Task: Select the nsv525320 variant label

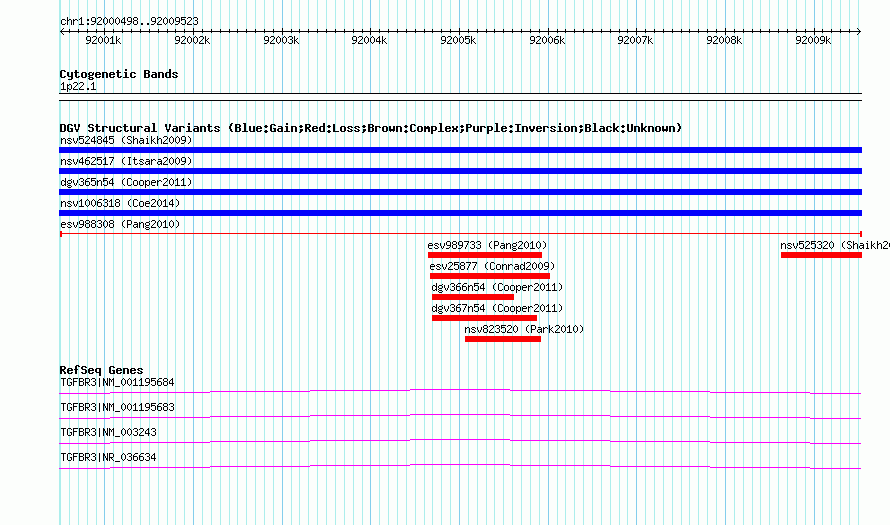Action: point(835,245)
